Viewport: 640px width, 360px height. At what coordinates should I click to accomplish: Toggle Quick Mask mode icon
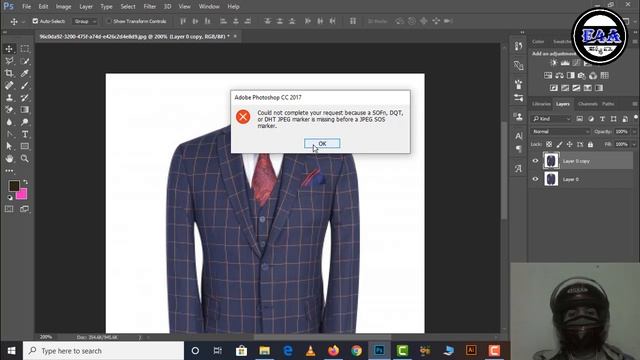click(x=9, y=209)
